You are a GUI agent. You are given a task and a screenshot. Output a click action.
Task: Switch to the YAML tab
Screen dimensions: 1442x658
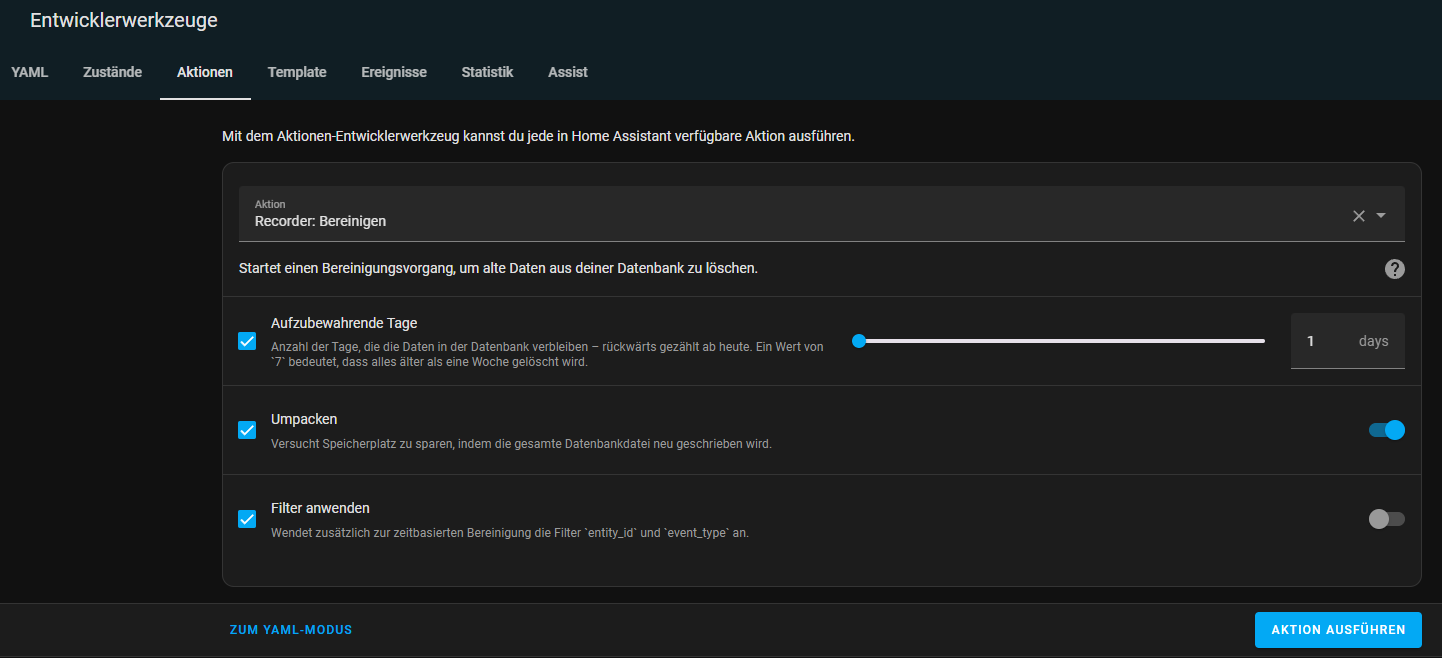point(29,72)
